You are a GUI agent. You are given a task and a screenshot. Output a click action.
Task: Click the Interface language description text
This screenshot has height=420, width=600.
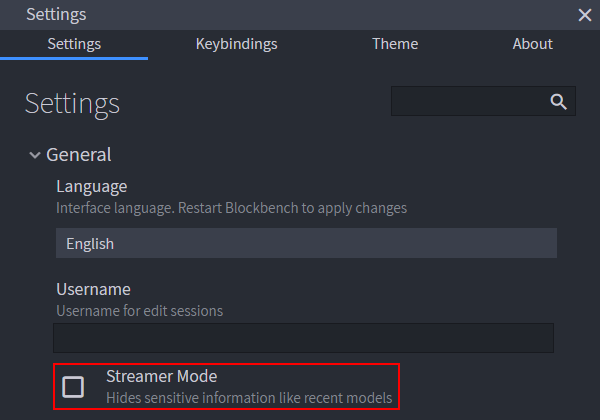pyautogui.click(x=231, y=208)
